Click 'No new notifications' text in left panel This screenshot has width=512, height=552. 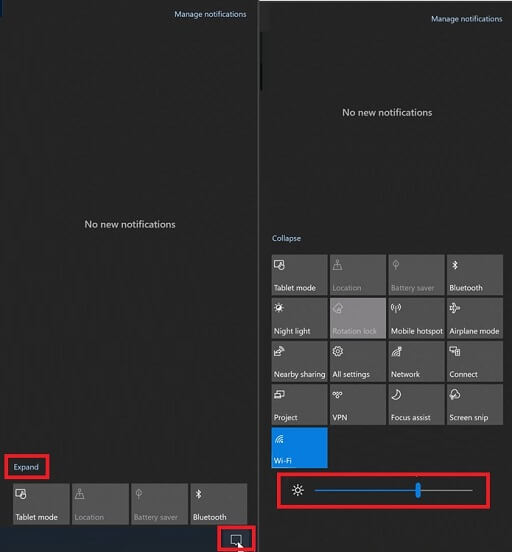[130, 224]
